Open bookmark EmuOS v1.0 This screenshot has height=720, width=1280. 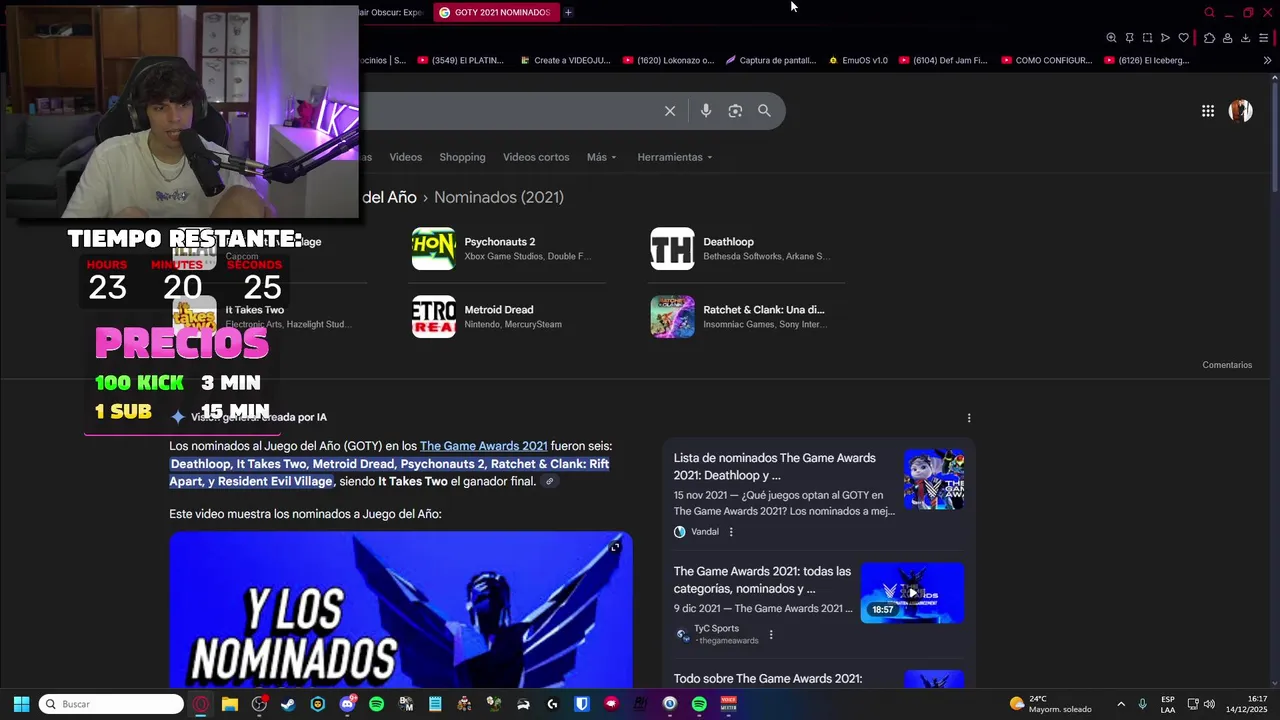pos(858,60)
